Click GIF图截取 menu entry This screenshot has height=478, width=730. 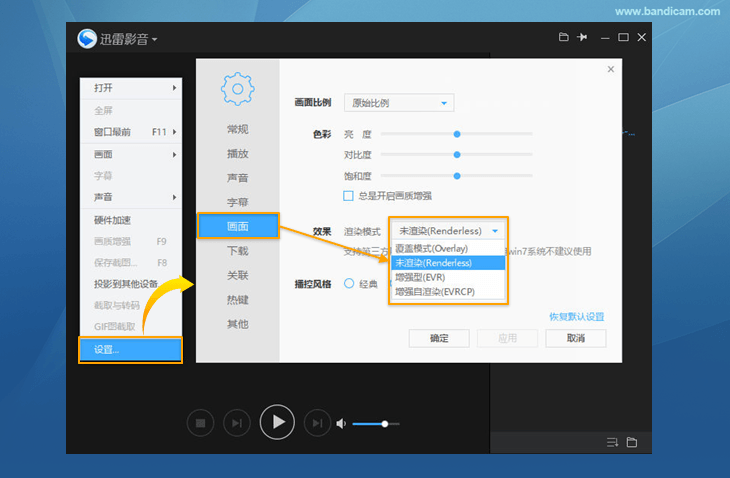[x=131, y=326]
